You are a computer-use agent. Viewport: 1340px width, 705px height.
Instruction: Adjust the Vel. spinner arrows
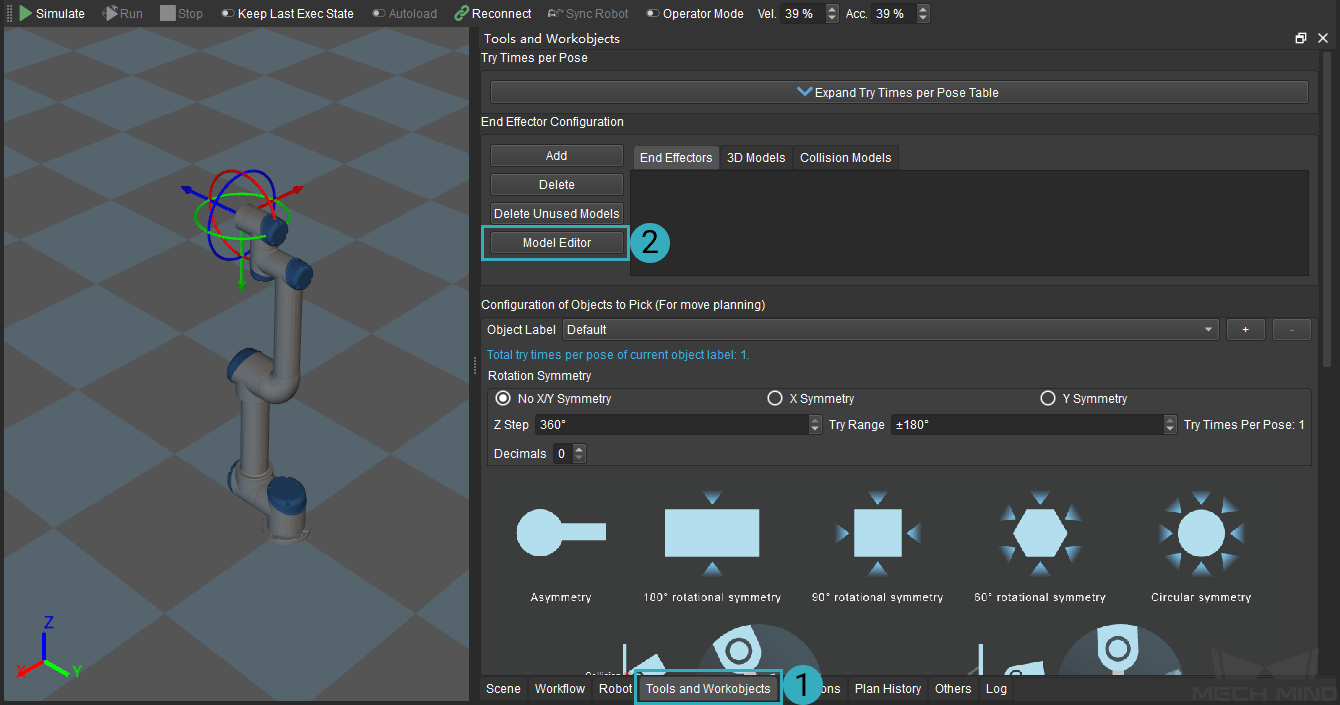coord(833,14)
